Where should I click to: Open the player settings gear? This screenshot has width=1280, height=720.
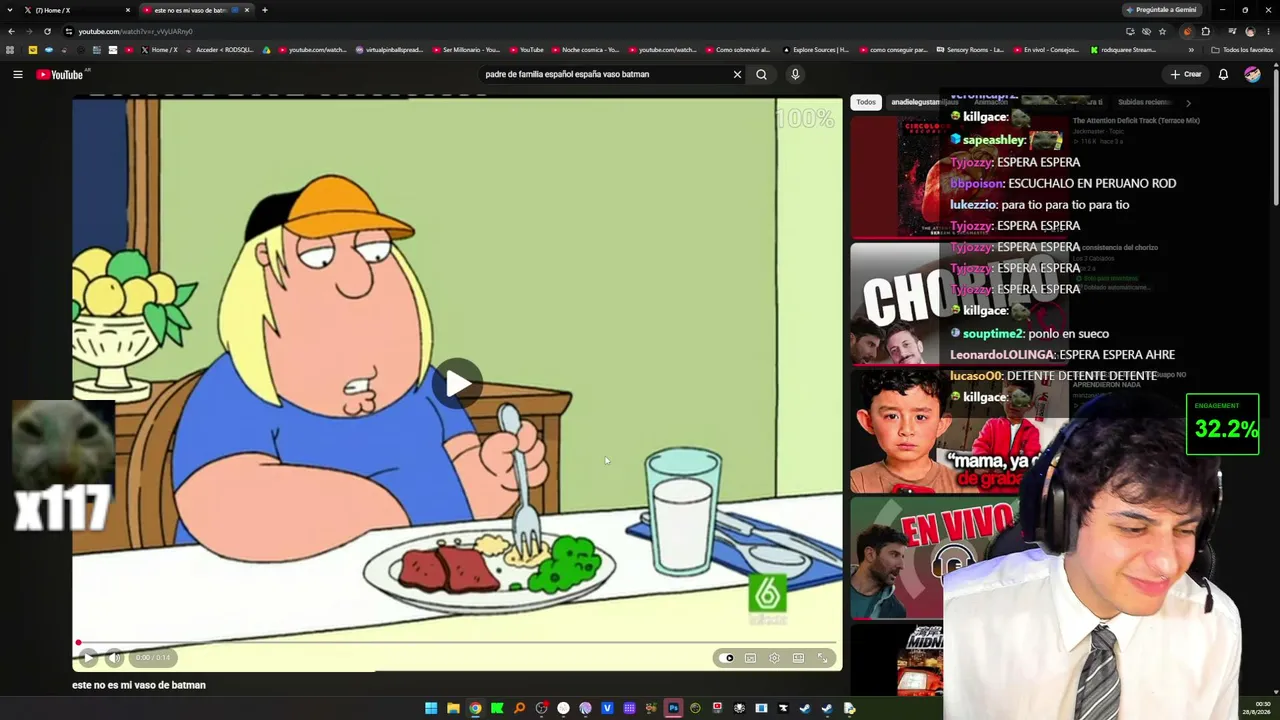(x=774, y=658)
